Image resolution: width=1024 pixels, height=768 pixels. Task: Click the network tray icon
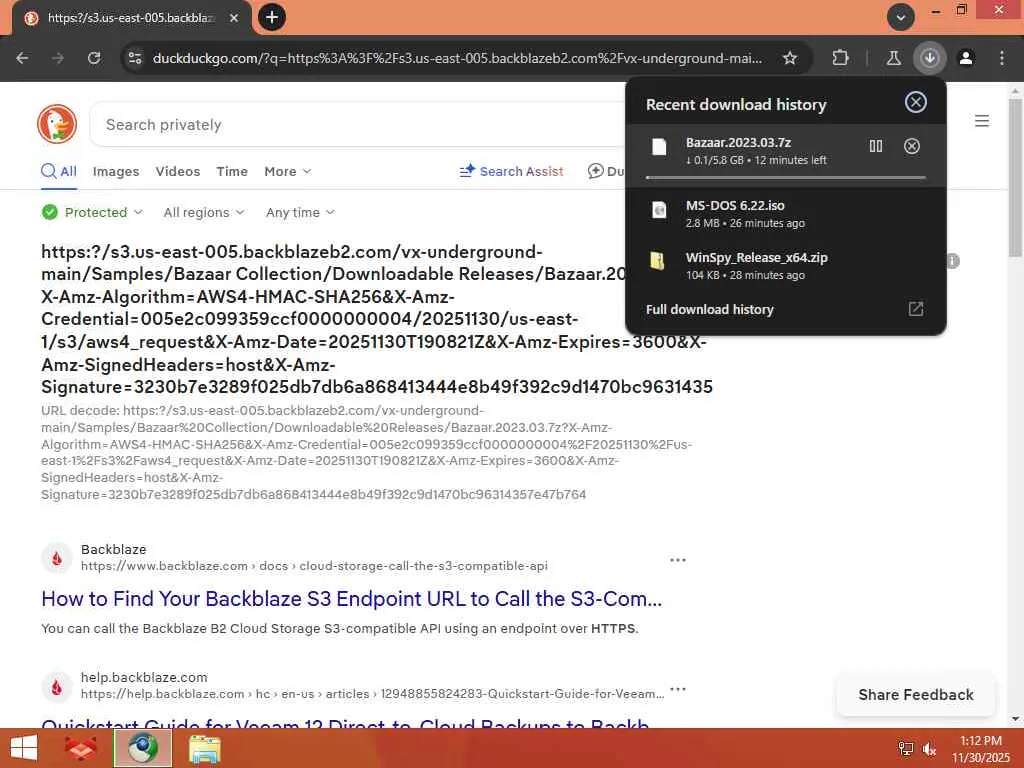(x=906, y=749)
